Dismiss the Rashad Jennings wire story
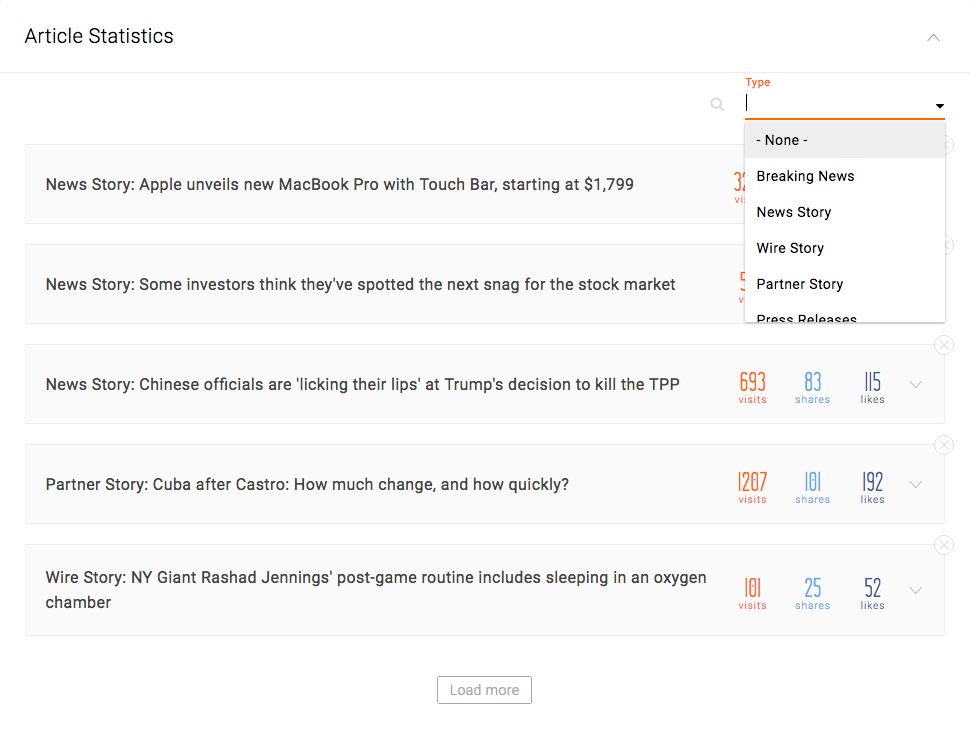970x730 pixels. (944, 545)
